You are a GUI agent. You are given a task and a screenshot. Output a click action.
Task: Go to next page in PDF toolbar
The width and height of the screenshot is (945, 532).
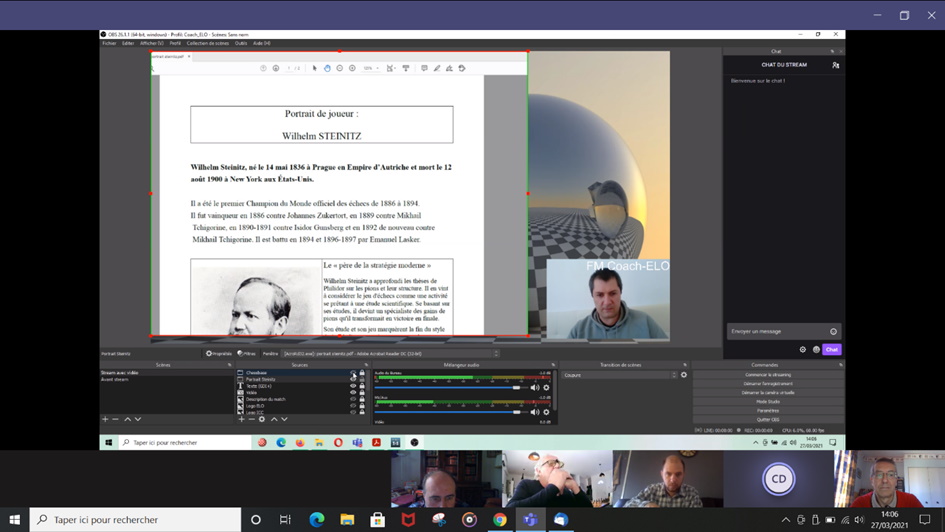(x=275, y=69)
